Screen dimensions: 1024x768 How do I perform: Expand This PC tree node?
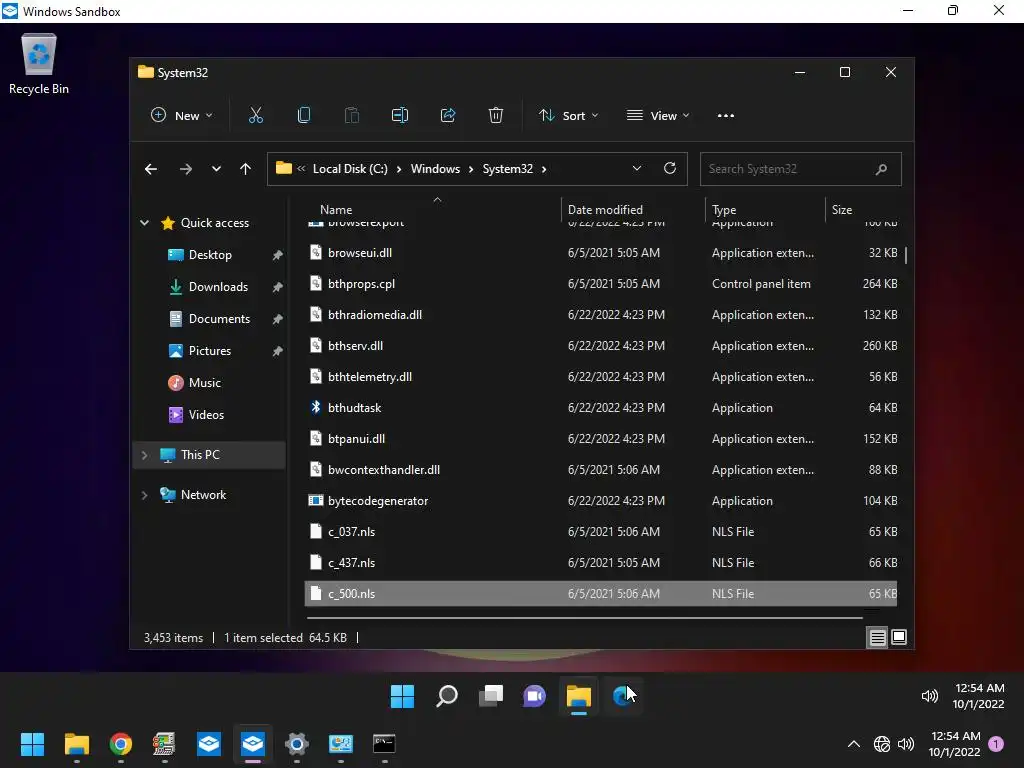[144, 455]
